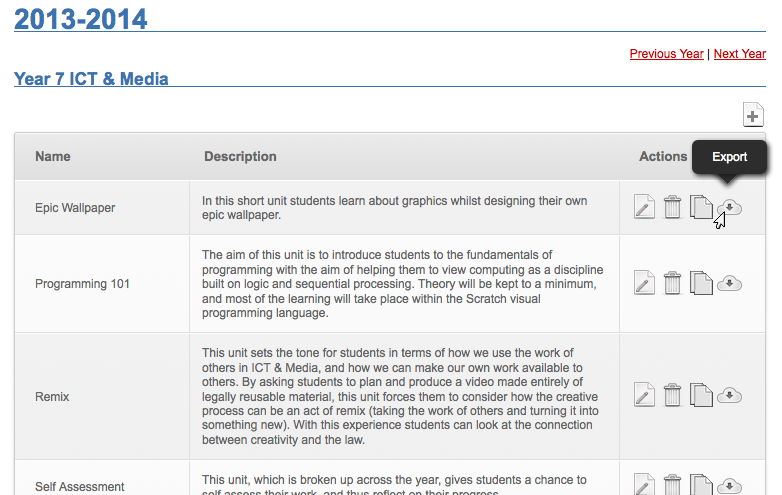Export Programming 101 via cloud icon
Screen dimensions: 782x495
coord(731,283)
